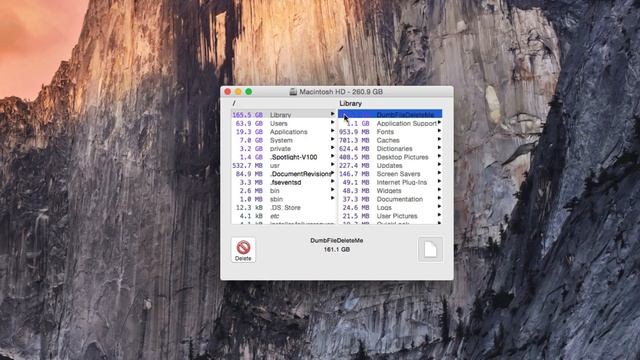Expand the Desktop Pictures folder arrow
The height and width of the screenshot is (360, 640).
pyautogui.click(x=439, y=156)
